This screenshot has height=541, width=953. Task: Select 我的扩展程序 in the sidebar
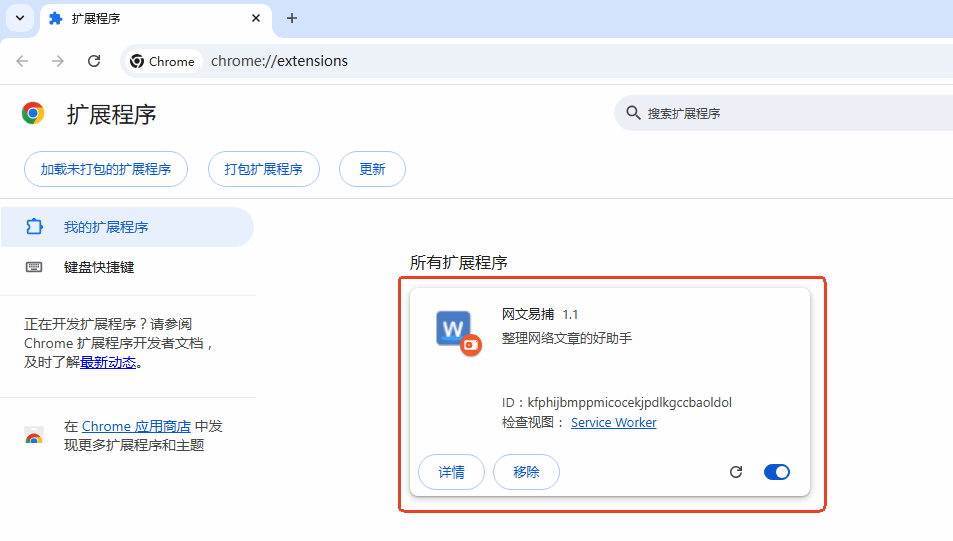pos(106,227)
